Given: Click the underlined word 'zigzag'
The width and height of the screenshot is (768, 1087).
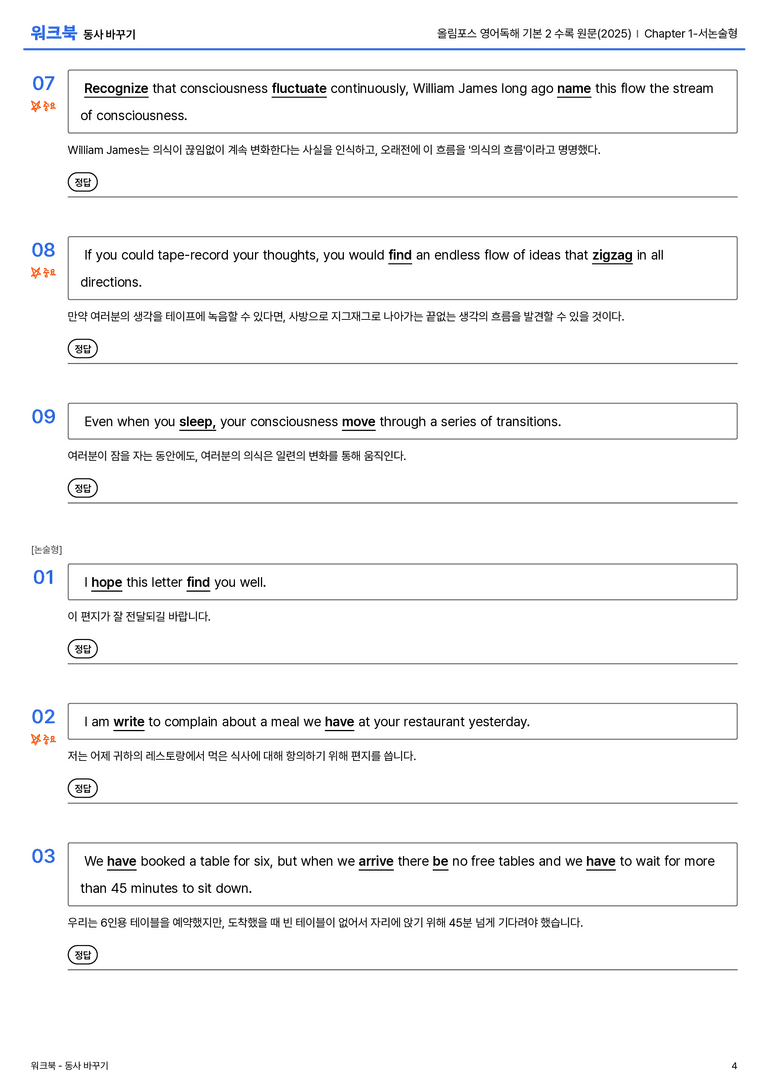Looking at the screenshot, I should coord(612,255).
